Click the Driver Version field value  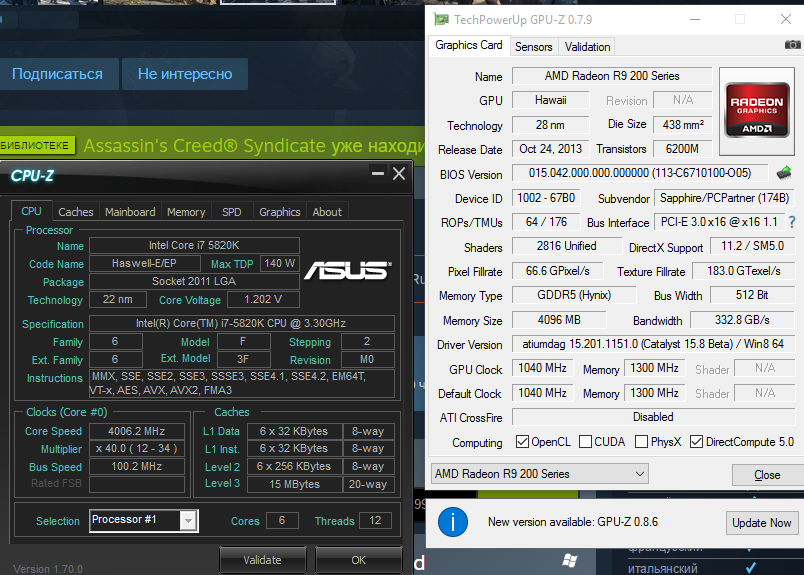653,344
